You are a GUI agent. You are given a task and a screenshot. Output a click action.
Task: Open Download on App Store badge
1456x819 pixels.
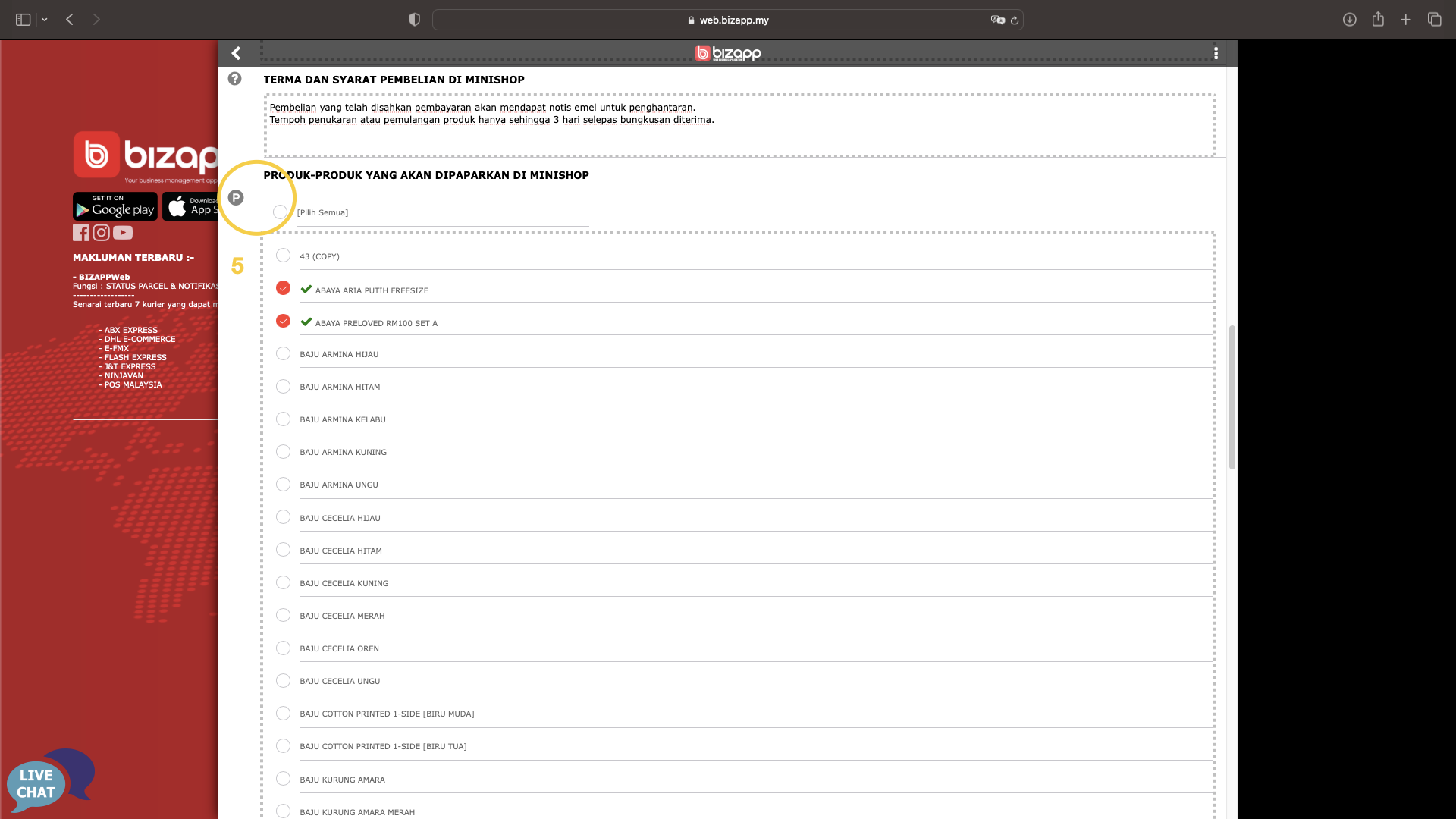[x=190, y=206]
